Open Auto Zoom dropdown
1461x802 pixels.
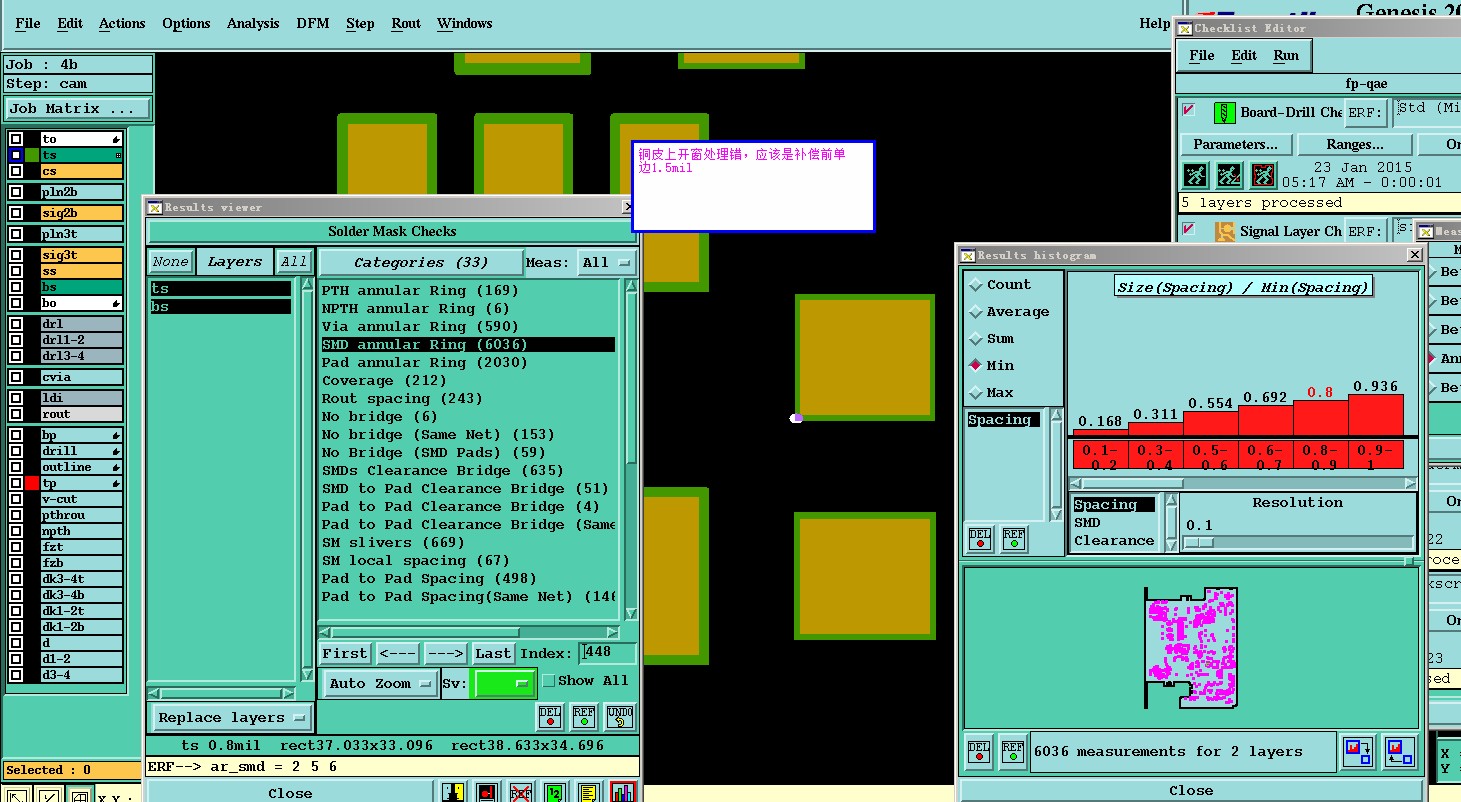[382, 684]
